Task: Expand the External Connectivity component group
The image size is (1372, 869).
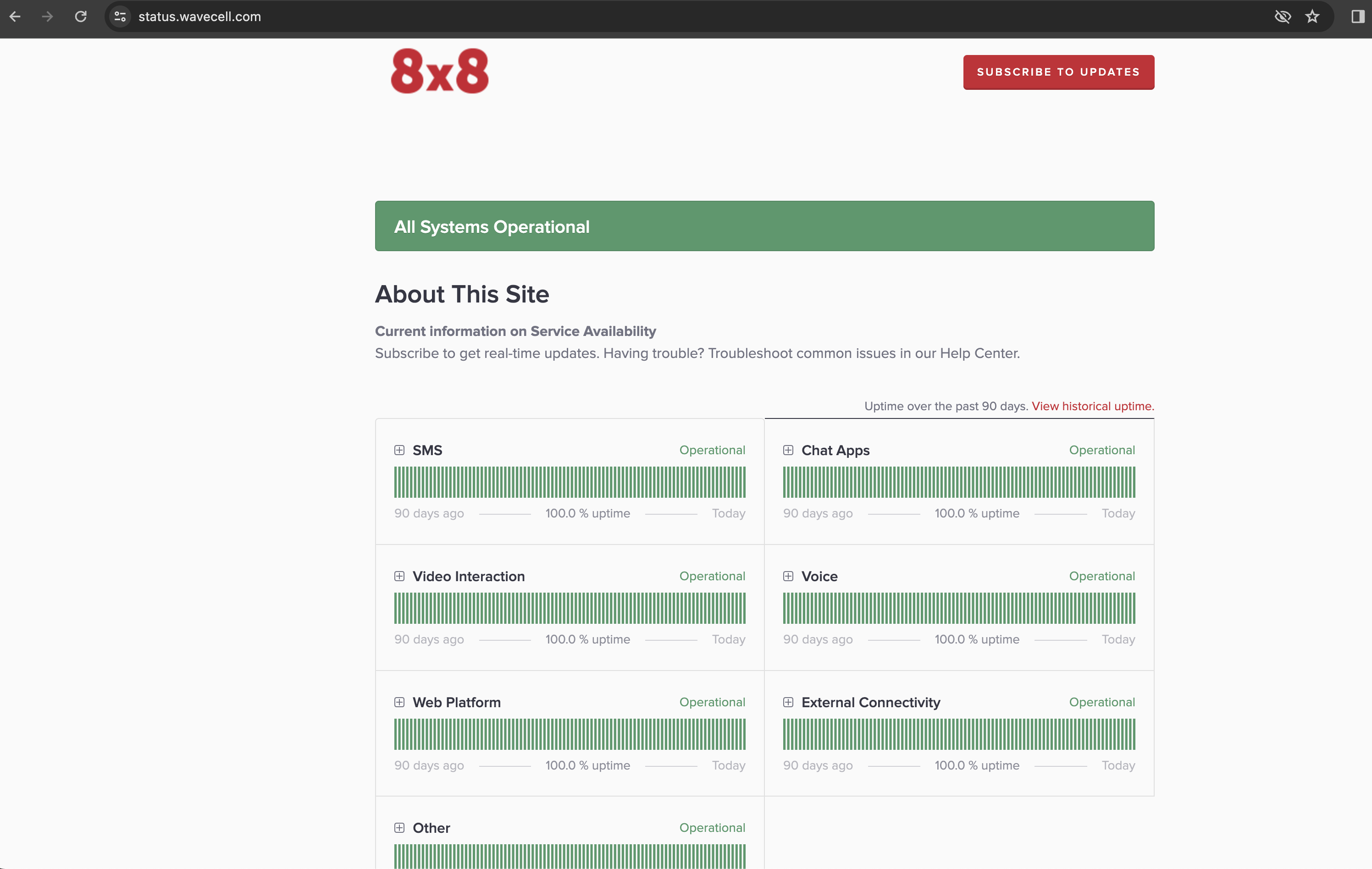Action: [x=788, y=702]
